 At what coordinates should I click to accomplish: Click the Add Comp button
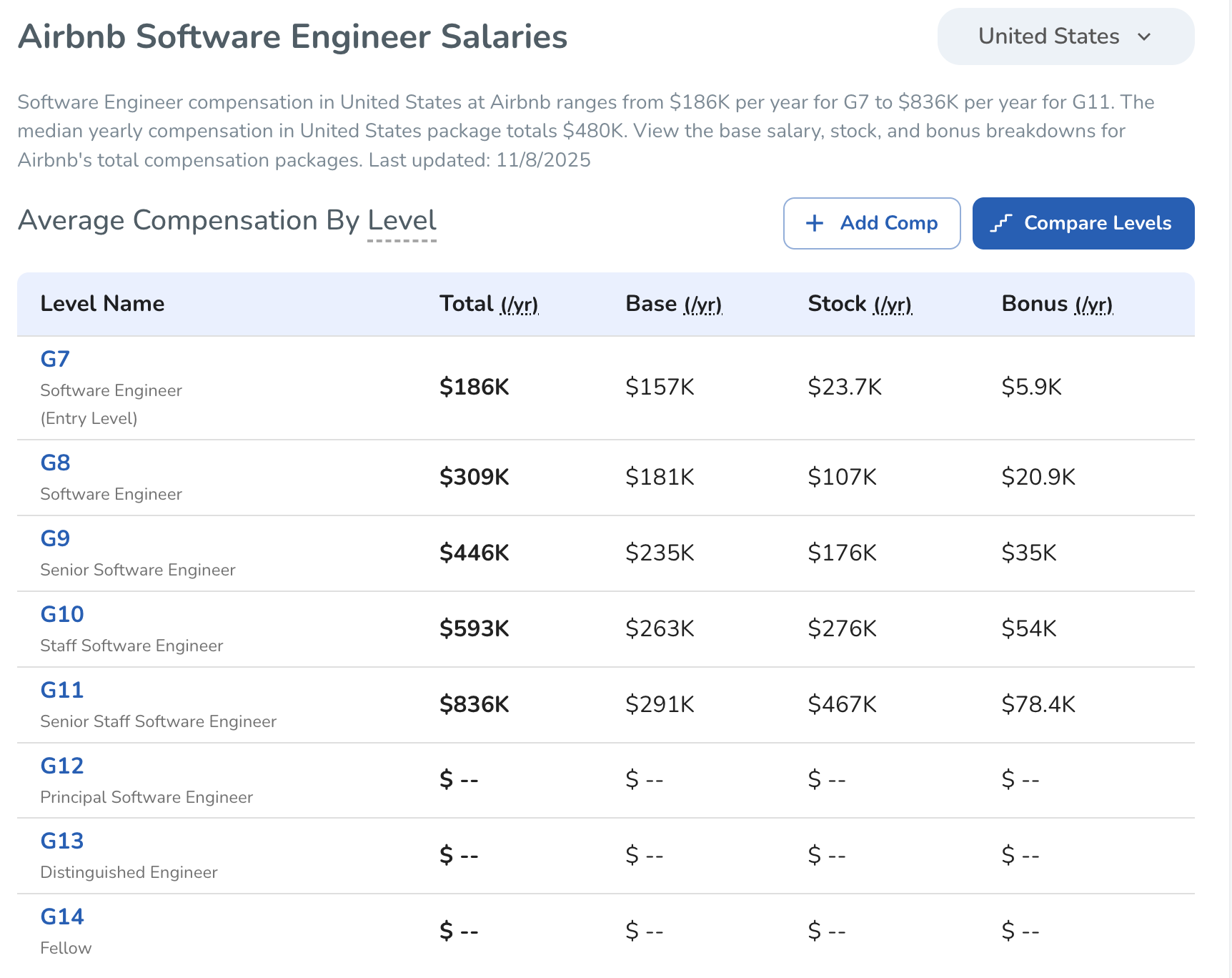871,223
